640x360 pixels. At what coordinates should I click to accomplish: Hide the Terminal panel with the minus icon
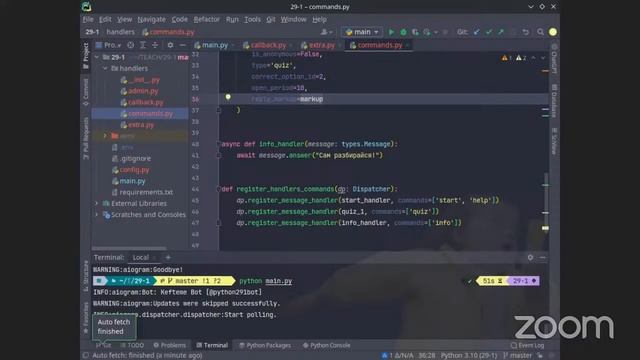coord(543,258)
